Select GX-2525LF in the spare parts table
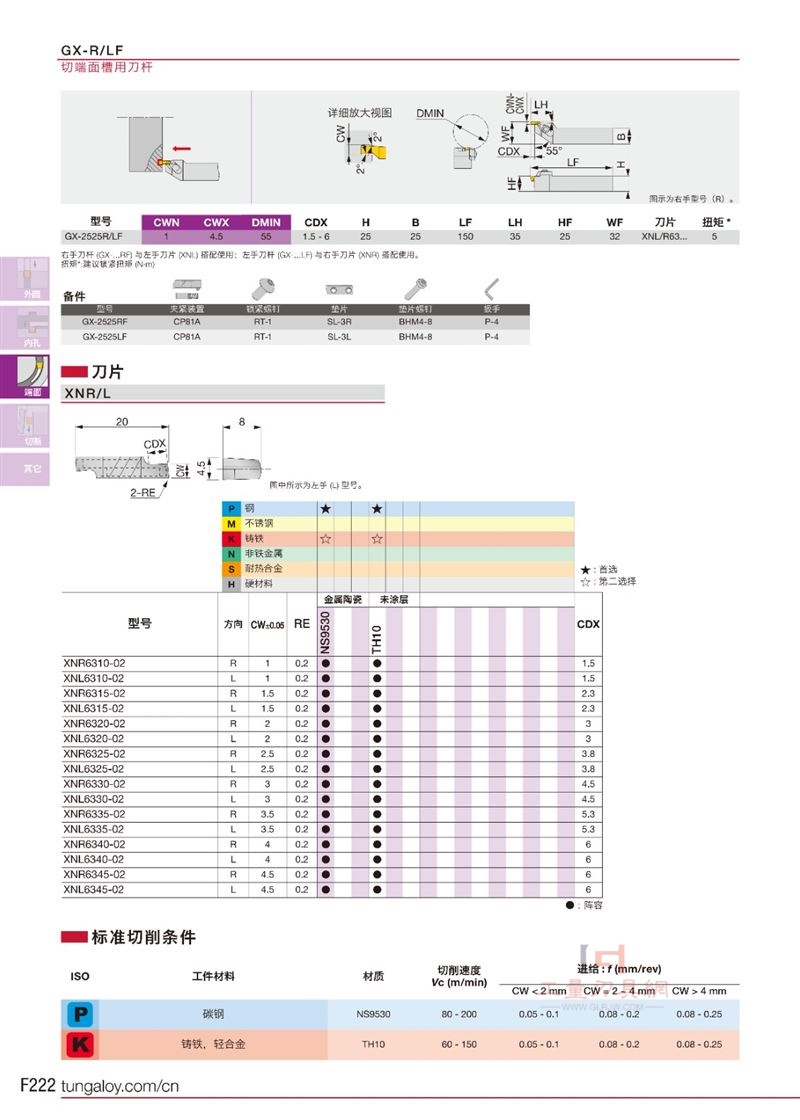800x1120 pixels. tap(104, 336)
